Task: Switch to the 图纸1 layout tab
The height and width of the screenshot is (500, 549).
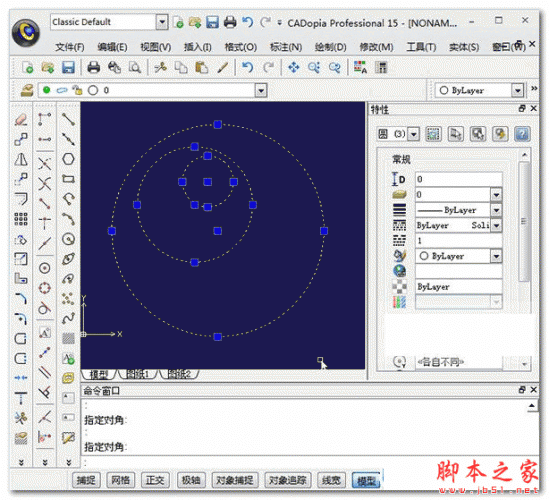Action: (x=138, y=374)
